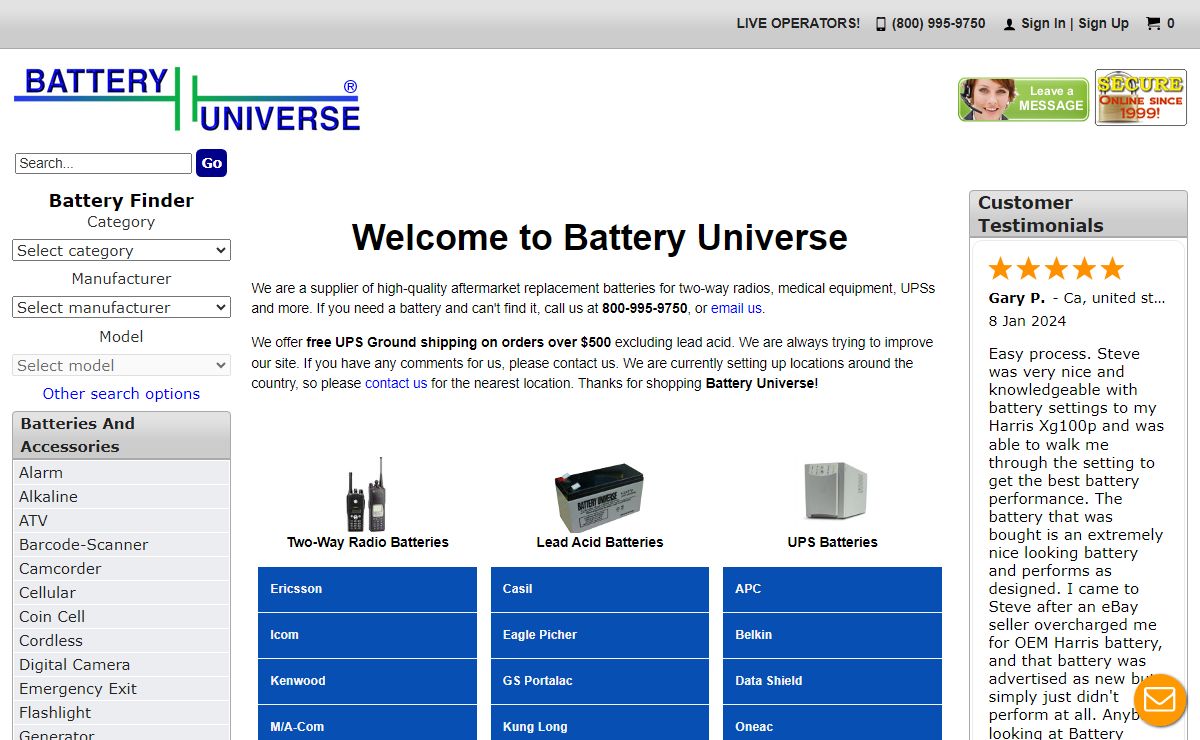Expand the Select manufacturer dropdown

coord(121,307)
